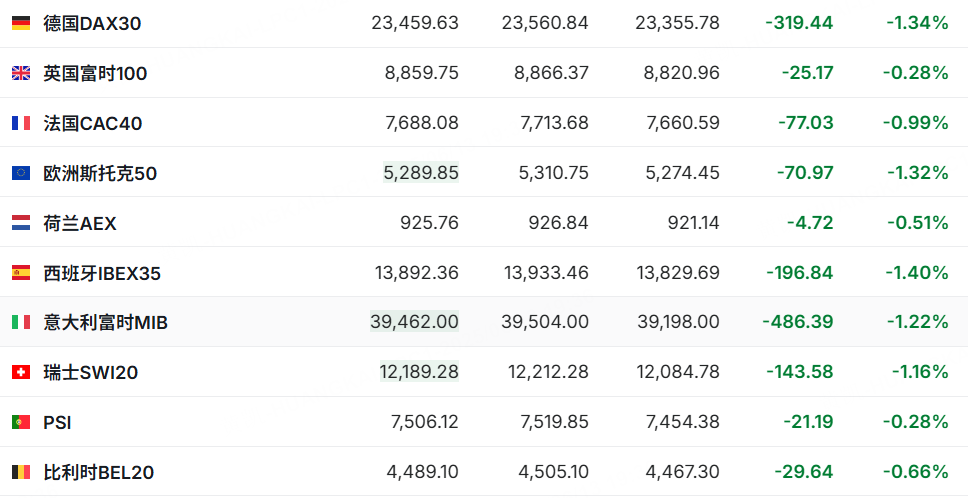Open the PSI index link
Viewport: 968px width, 498px height.
click(57, 423)
